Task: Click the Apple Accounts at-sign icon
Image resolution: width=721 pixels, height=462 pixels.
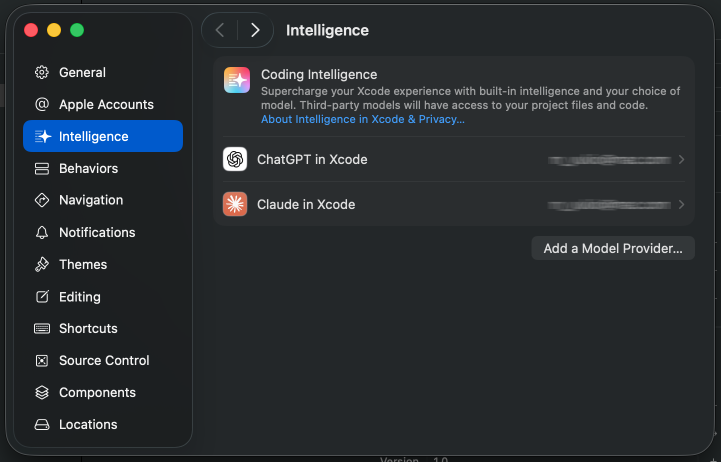Action: [42, 104]
